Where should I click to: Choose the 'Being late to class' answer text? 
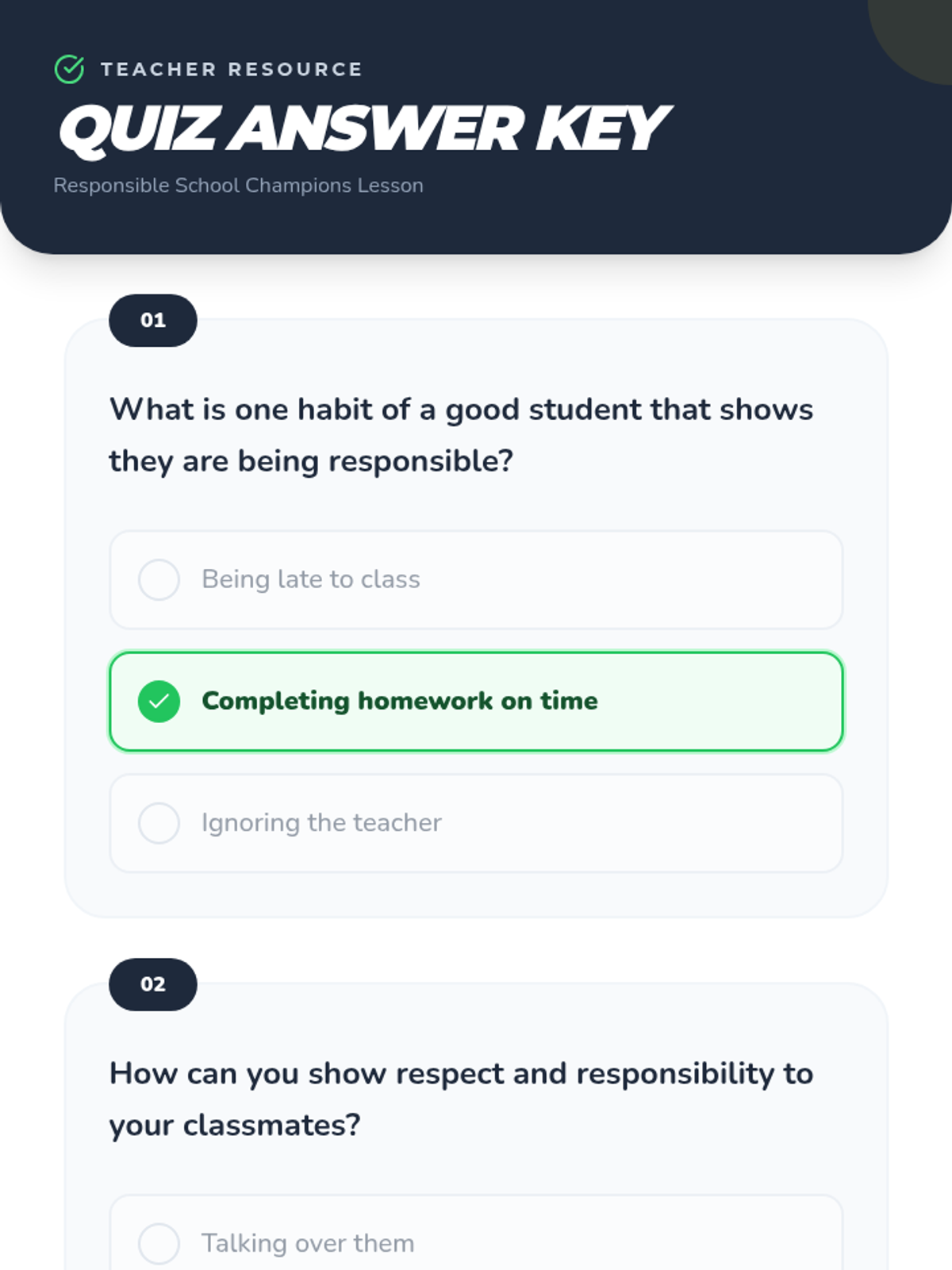pos(310,579)
